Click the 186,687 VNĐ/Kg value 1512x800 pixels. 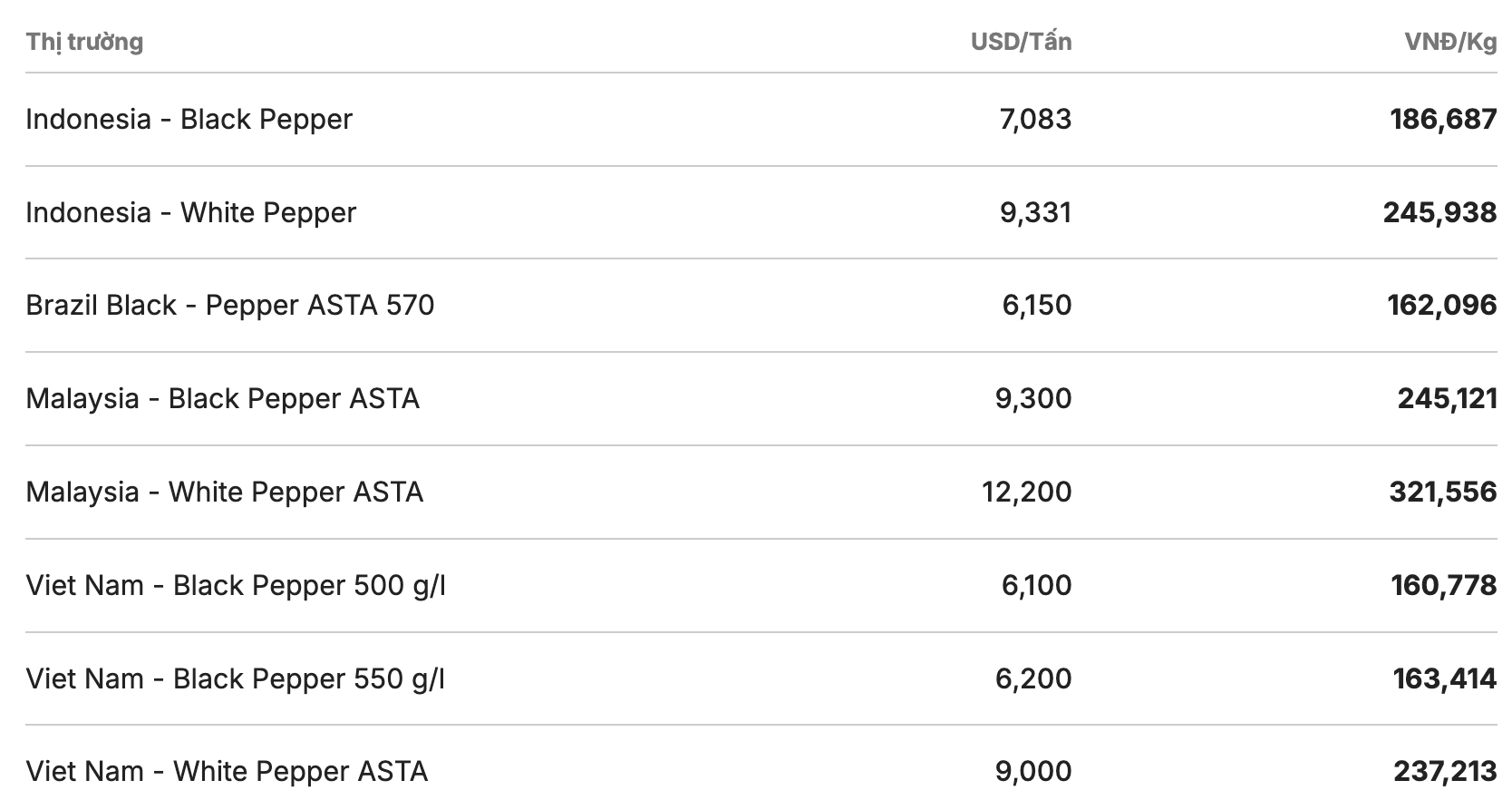click(x=1443, y=119)
